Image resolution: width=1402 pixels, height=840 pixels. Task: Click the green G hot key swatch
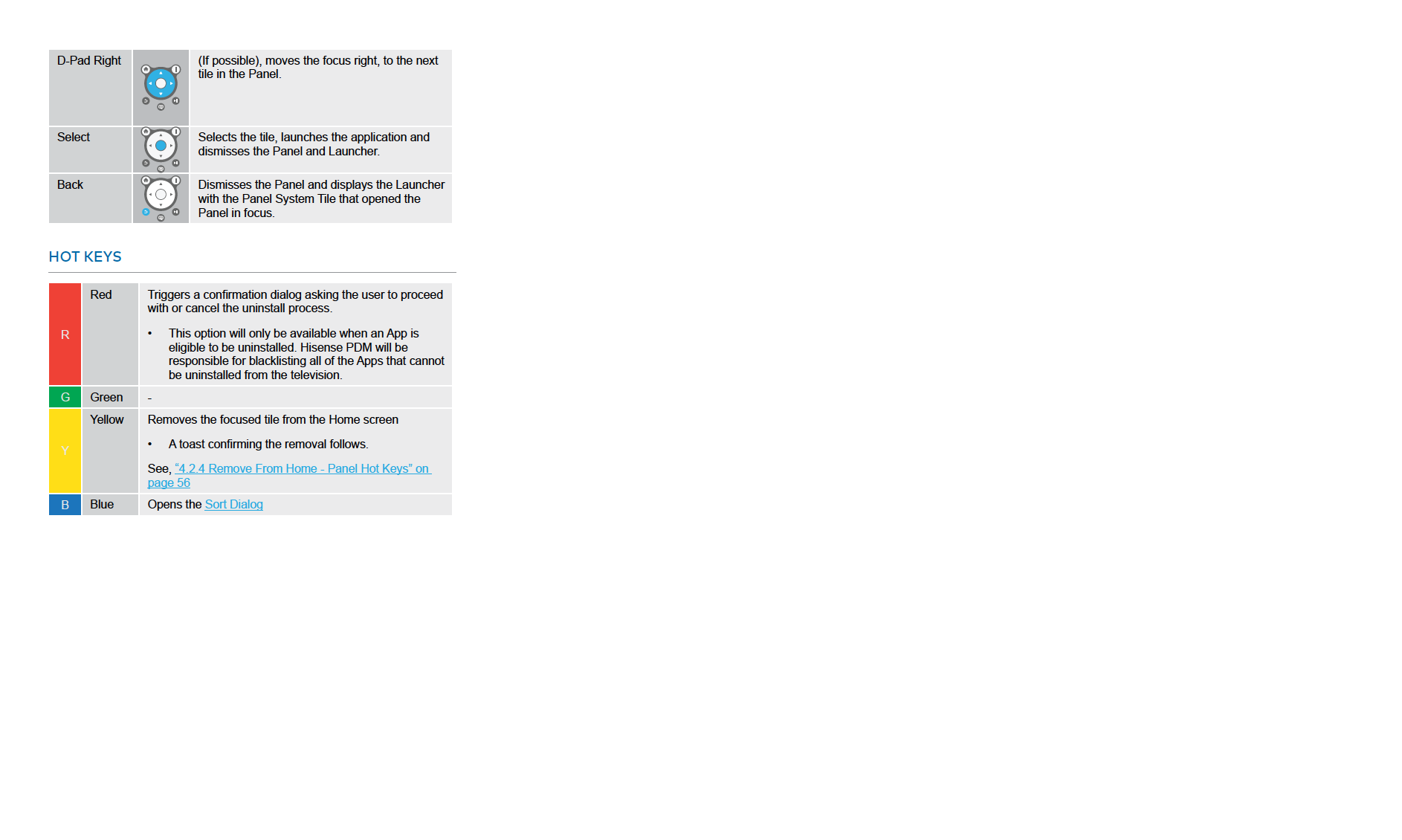coord(65,397)
